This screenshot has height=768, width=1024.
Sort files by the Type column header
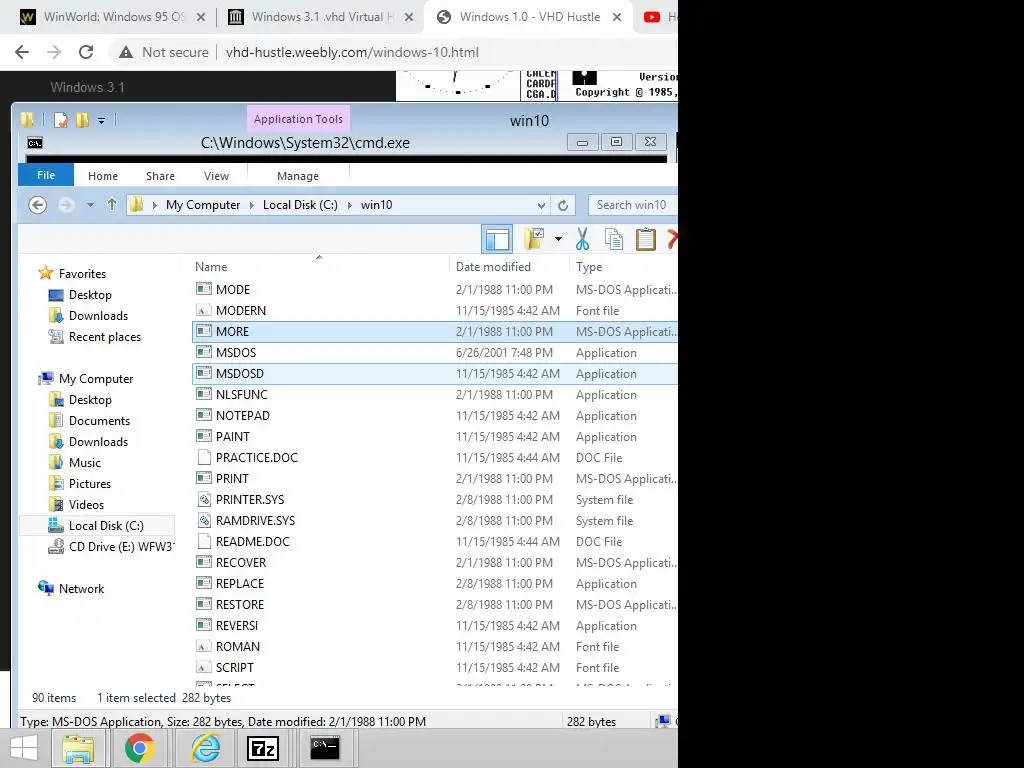[x=589, y=266]
